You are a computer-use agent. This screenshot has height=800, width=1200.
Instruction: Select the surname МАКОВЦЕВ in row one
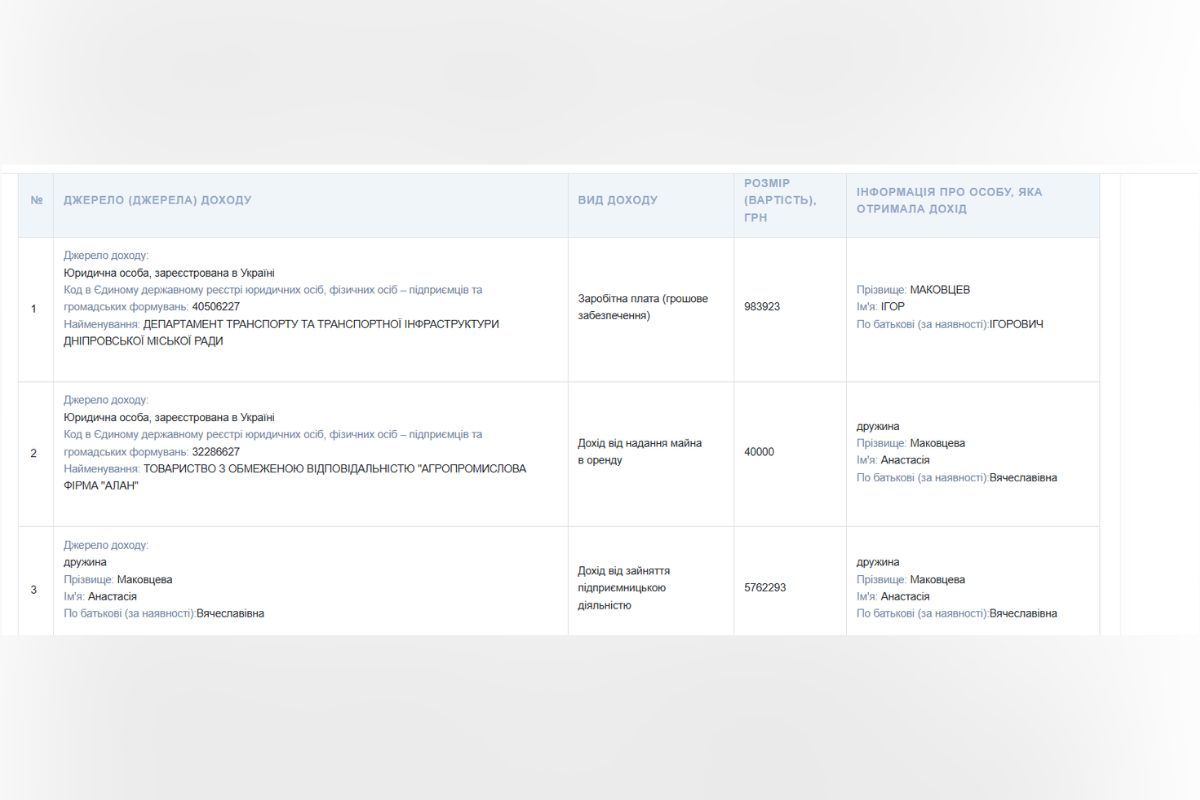pyautogui.click(x=939, y=290)
